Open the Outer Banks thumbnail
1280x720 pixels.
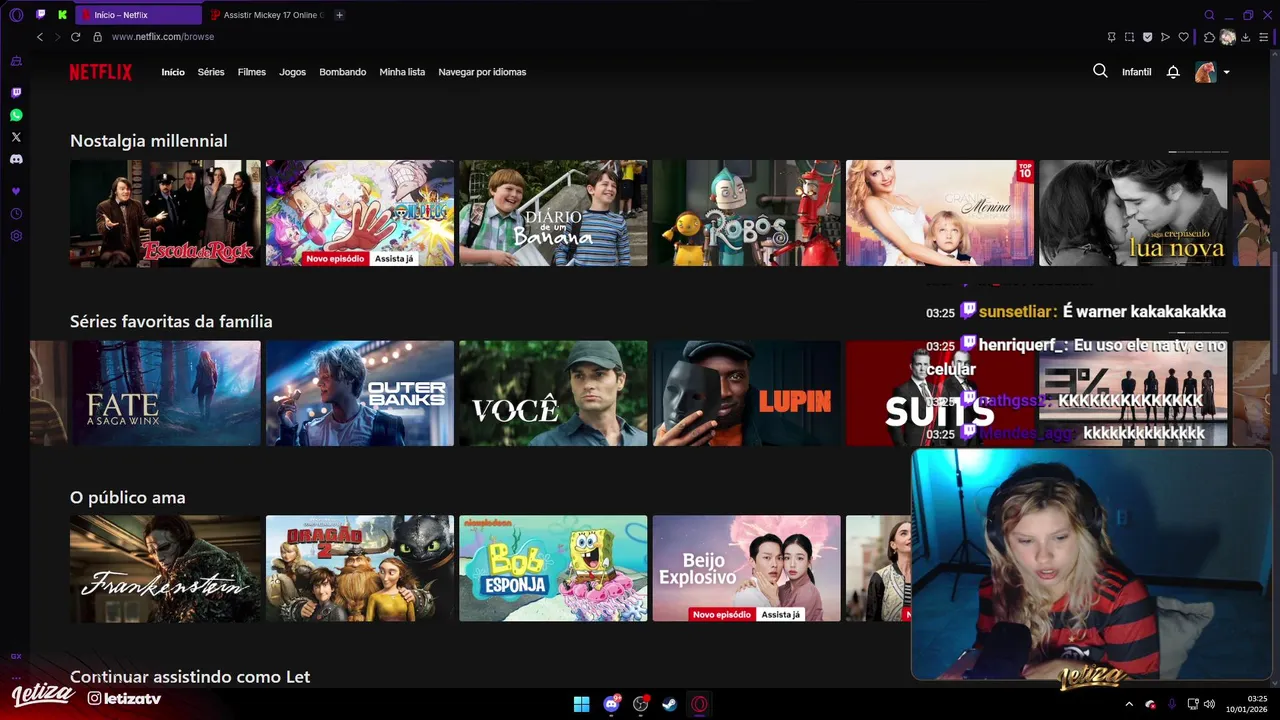pos(360,393)
